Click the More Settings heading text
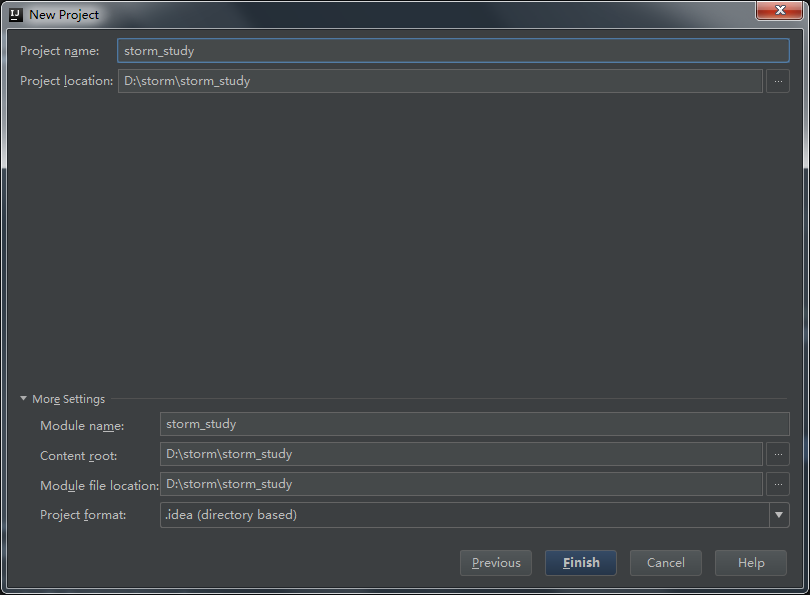 tap(68, 399)
